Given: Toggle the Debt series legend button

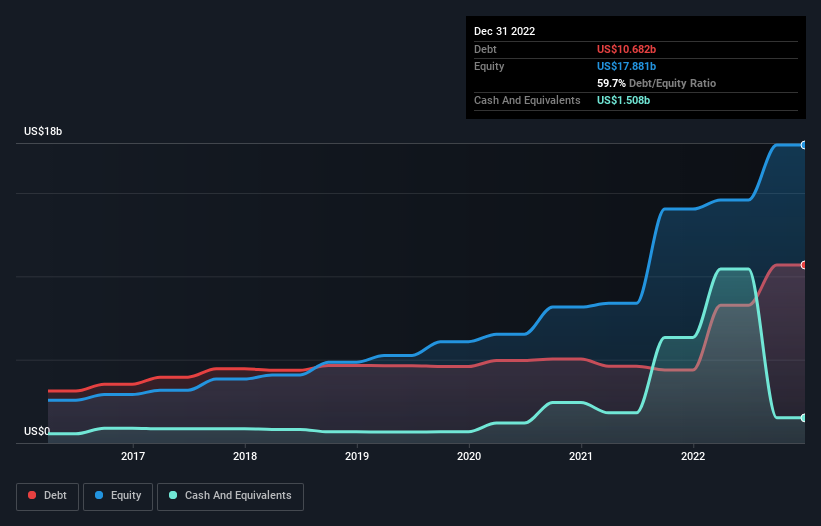Looking at the screenshot, I should [x=47, y=496].
